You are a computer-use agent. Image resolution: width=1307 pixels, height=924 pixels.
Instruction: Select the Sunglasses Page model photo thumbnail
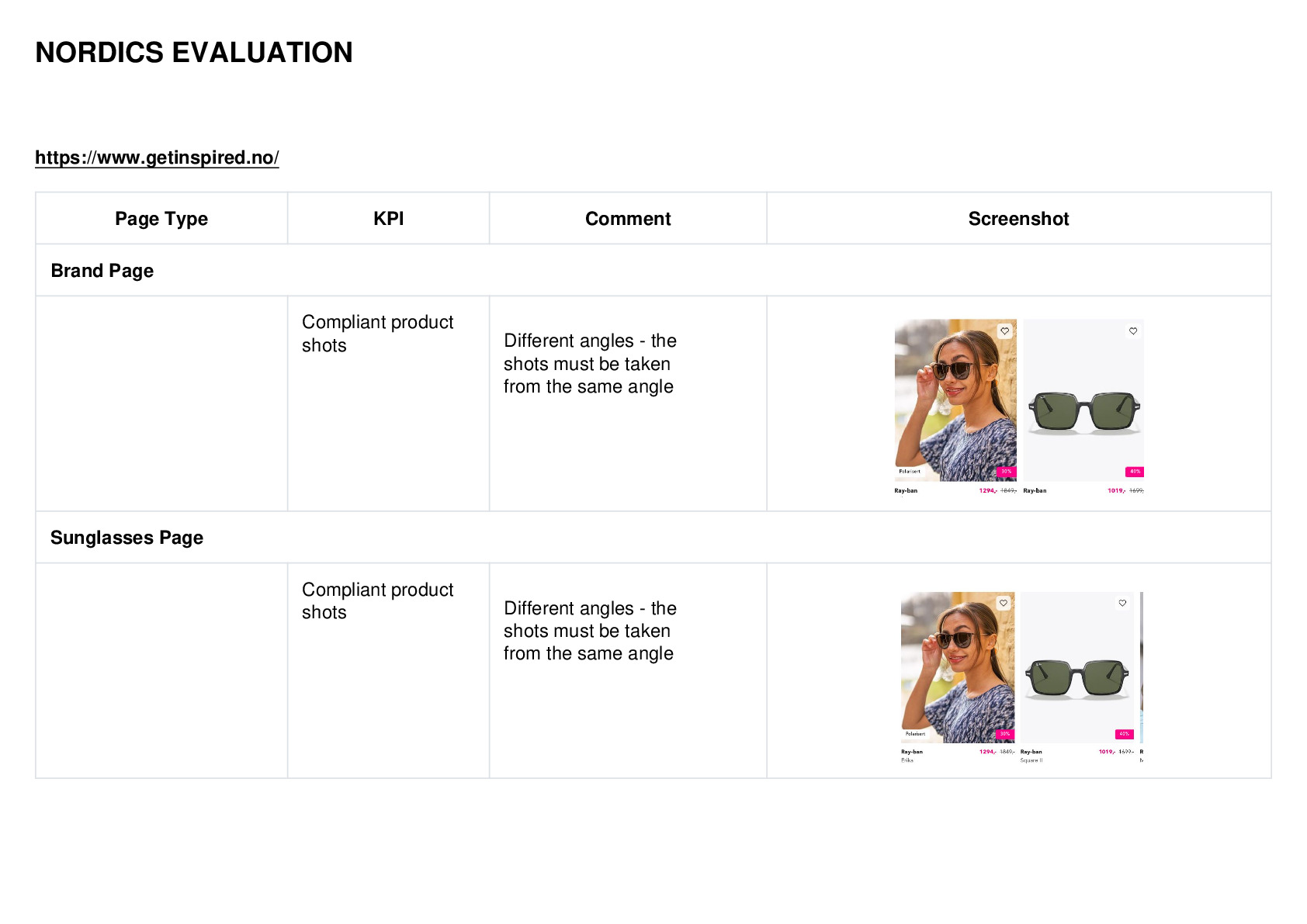point(958,668)
